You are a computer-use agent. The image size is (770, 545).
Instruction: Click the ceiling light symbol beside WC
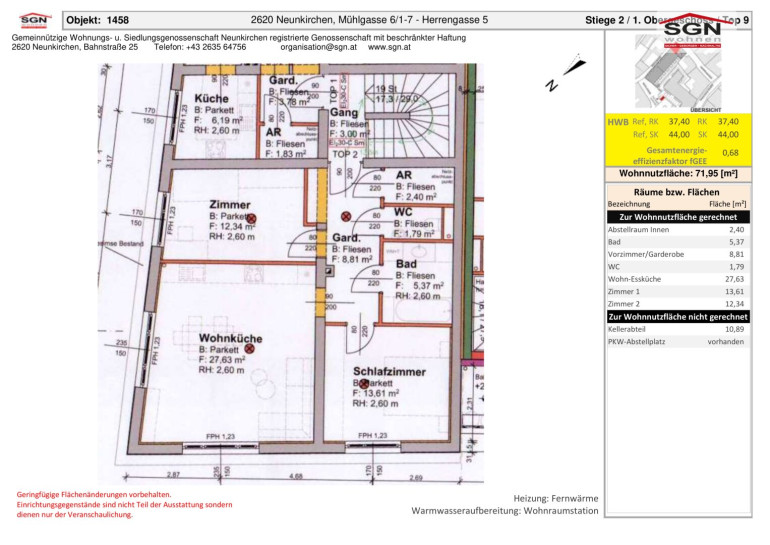pos(346,216)
